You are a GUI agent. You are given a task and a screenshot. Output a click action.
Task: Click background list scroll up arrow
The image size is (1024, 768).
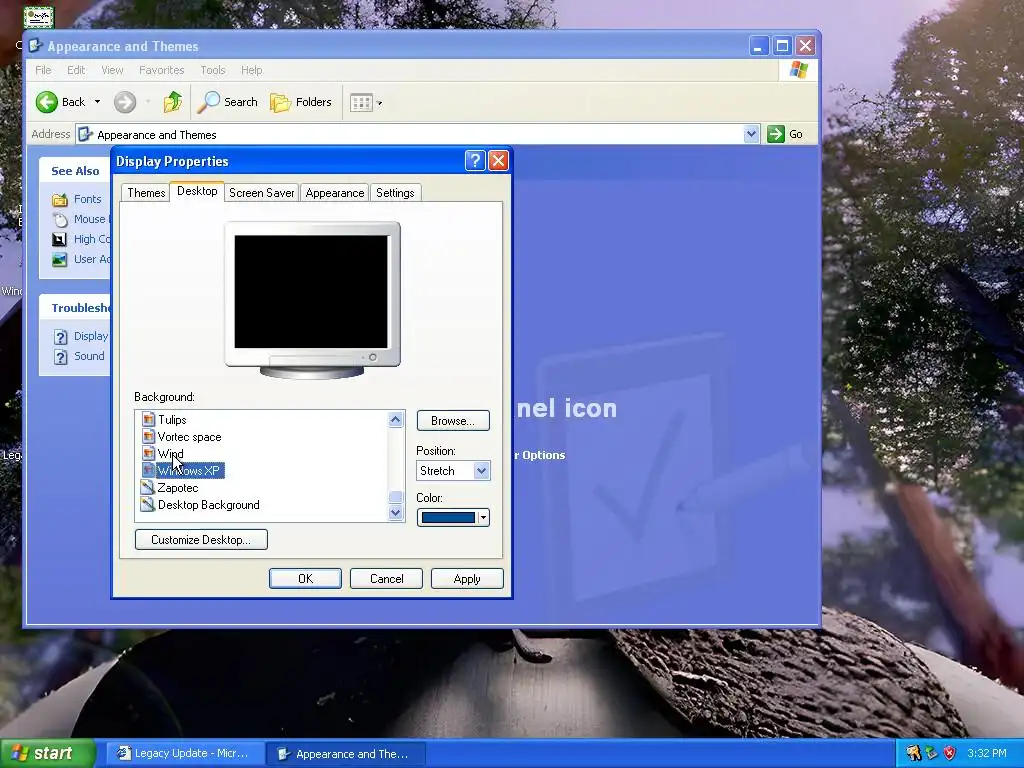click(x=396, y=420)
